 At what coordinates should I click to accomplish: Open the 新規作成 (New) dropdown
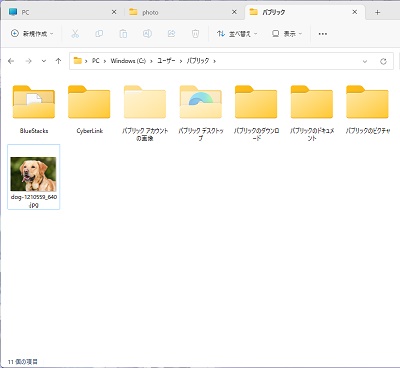click(32, 34)
